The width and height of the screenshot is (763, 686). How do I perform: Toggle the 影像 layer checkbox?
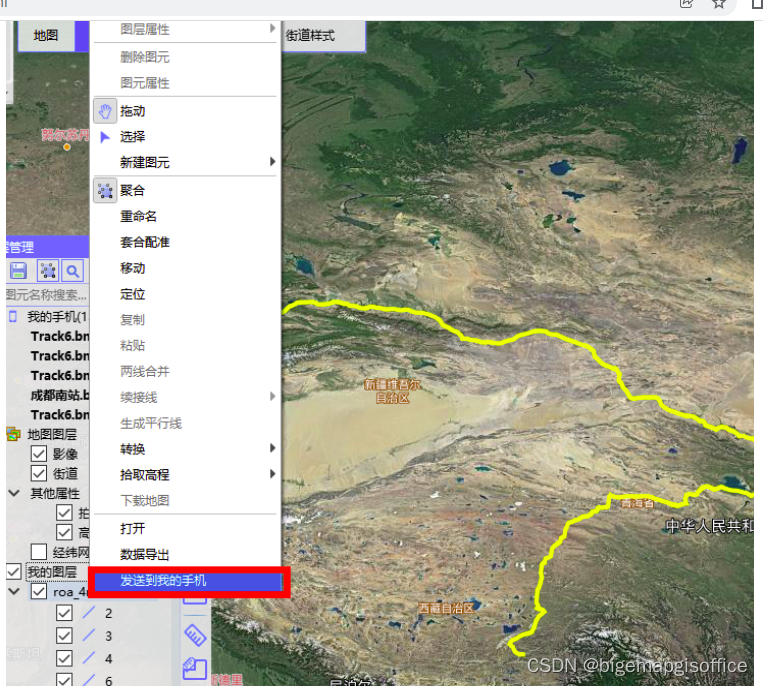coord(39,453)
